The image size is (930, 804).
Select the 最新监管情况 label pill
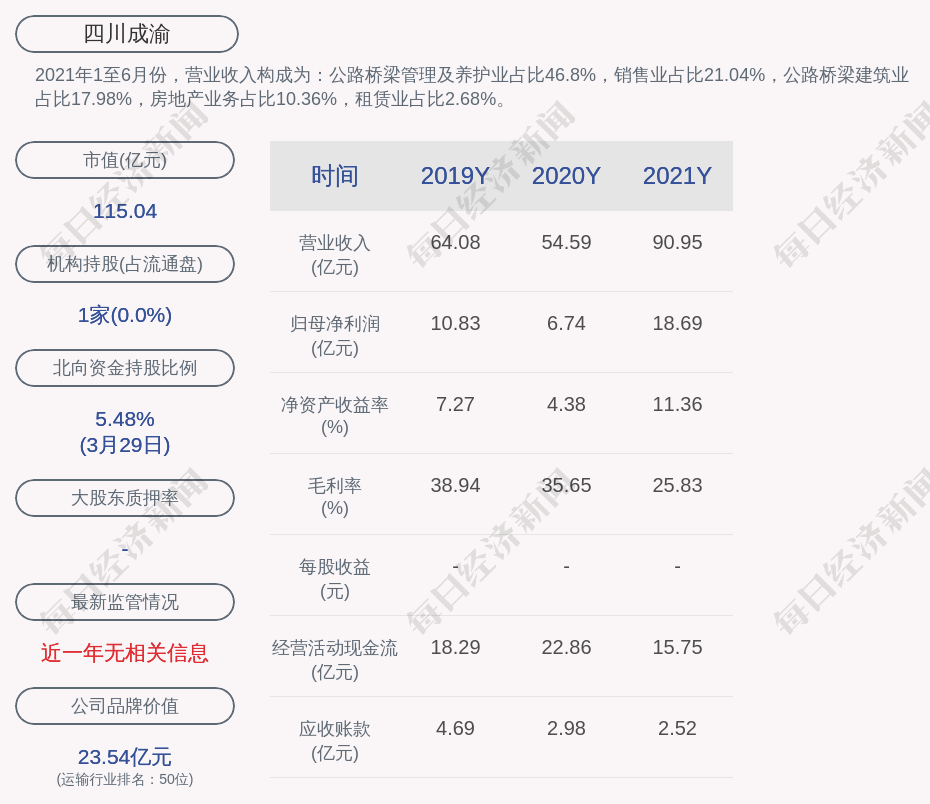pyautogui.click(x=125, y=602)
